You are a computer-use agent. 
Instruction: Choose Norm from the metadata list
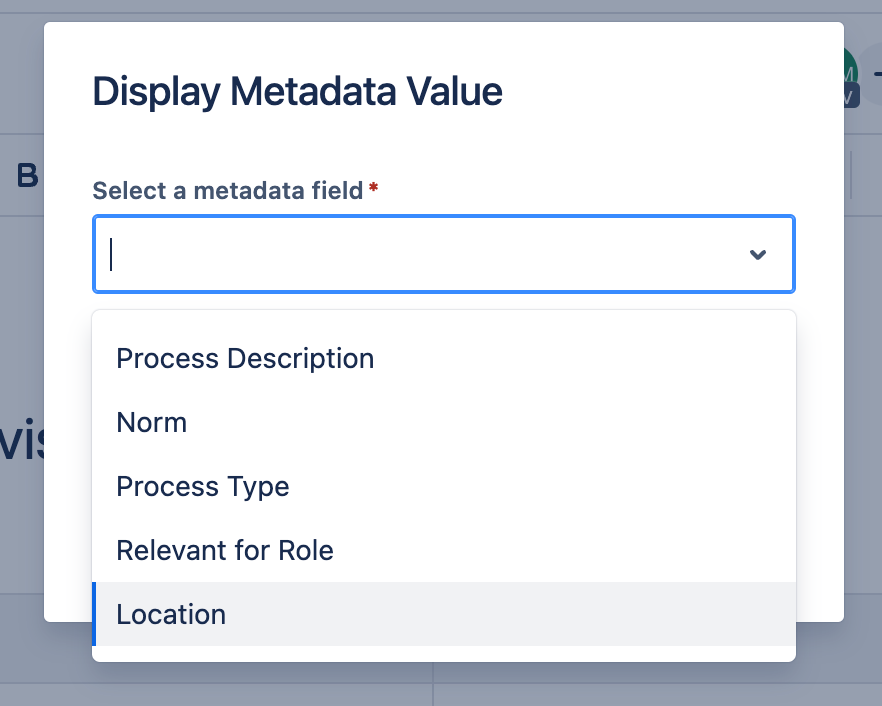pos(152,422)
